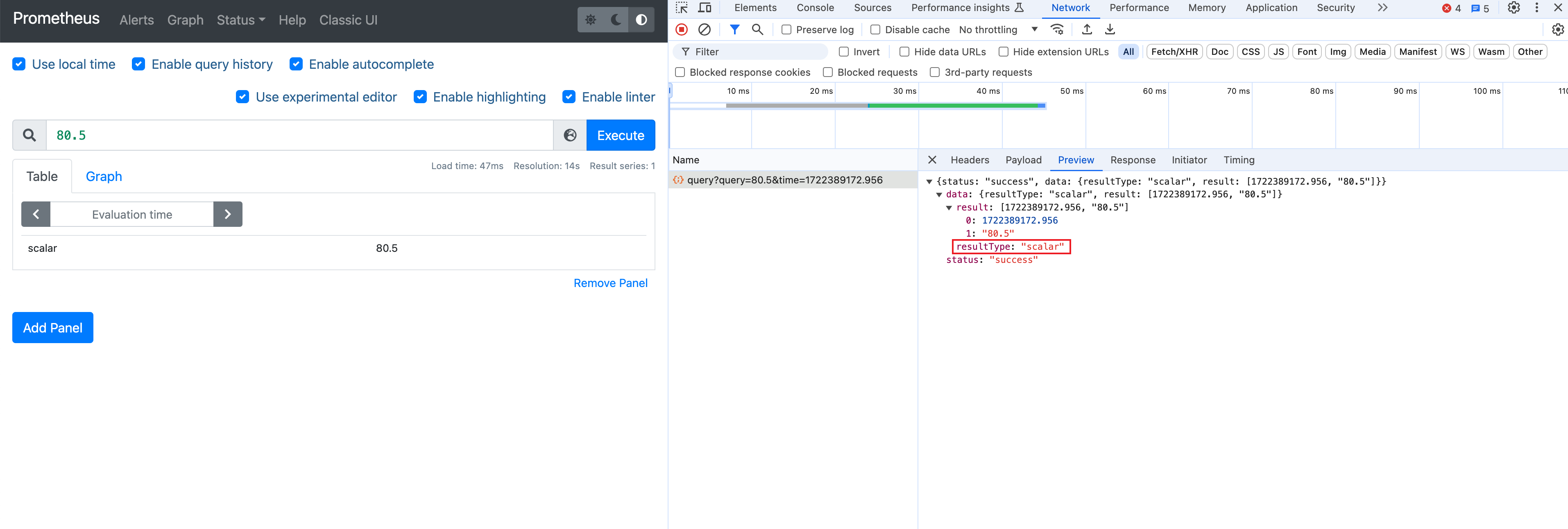Clear the network log
Image resolution: width=1568 pixels, height=529 pixels.
pyautogui.click(x=704, y=29)
